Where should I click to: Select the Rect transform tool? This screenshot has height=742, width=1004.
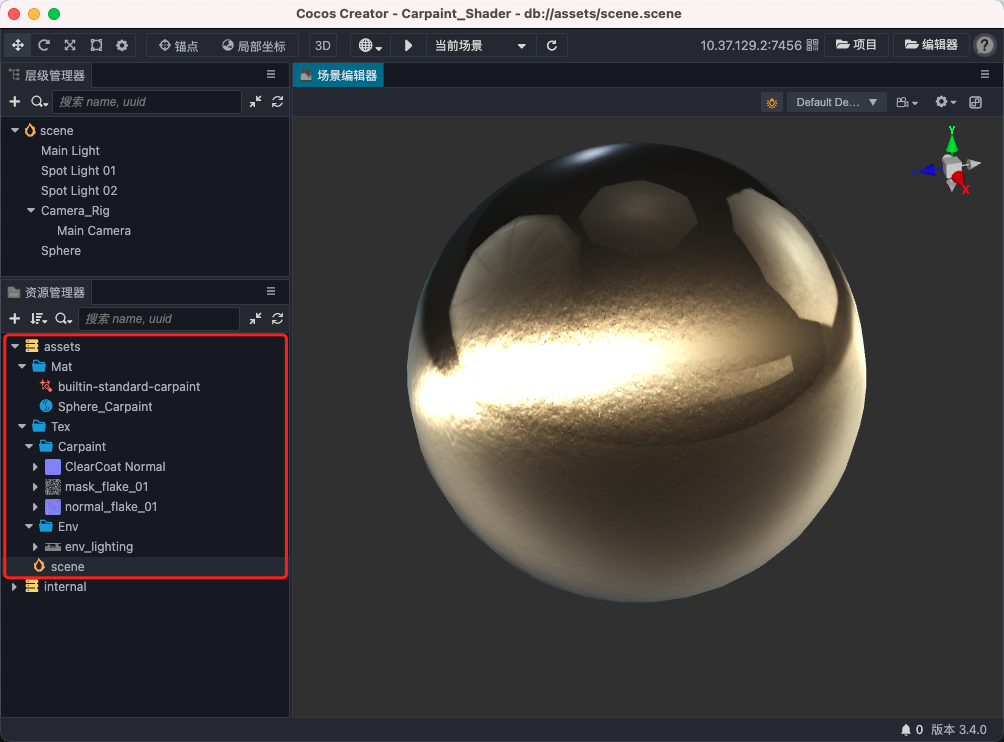95,45
